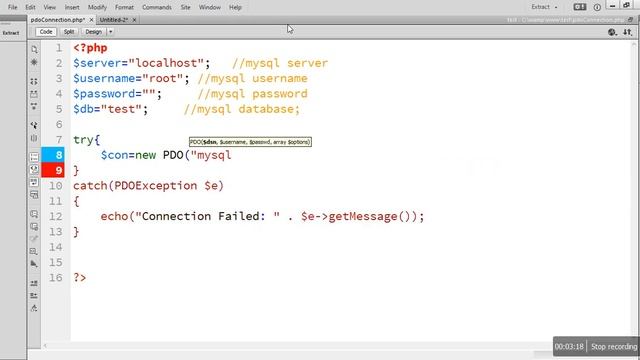
Task: Click the text $server="localhost";
Action: [x=142, y=63]
